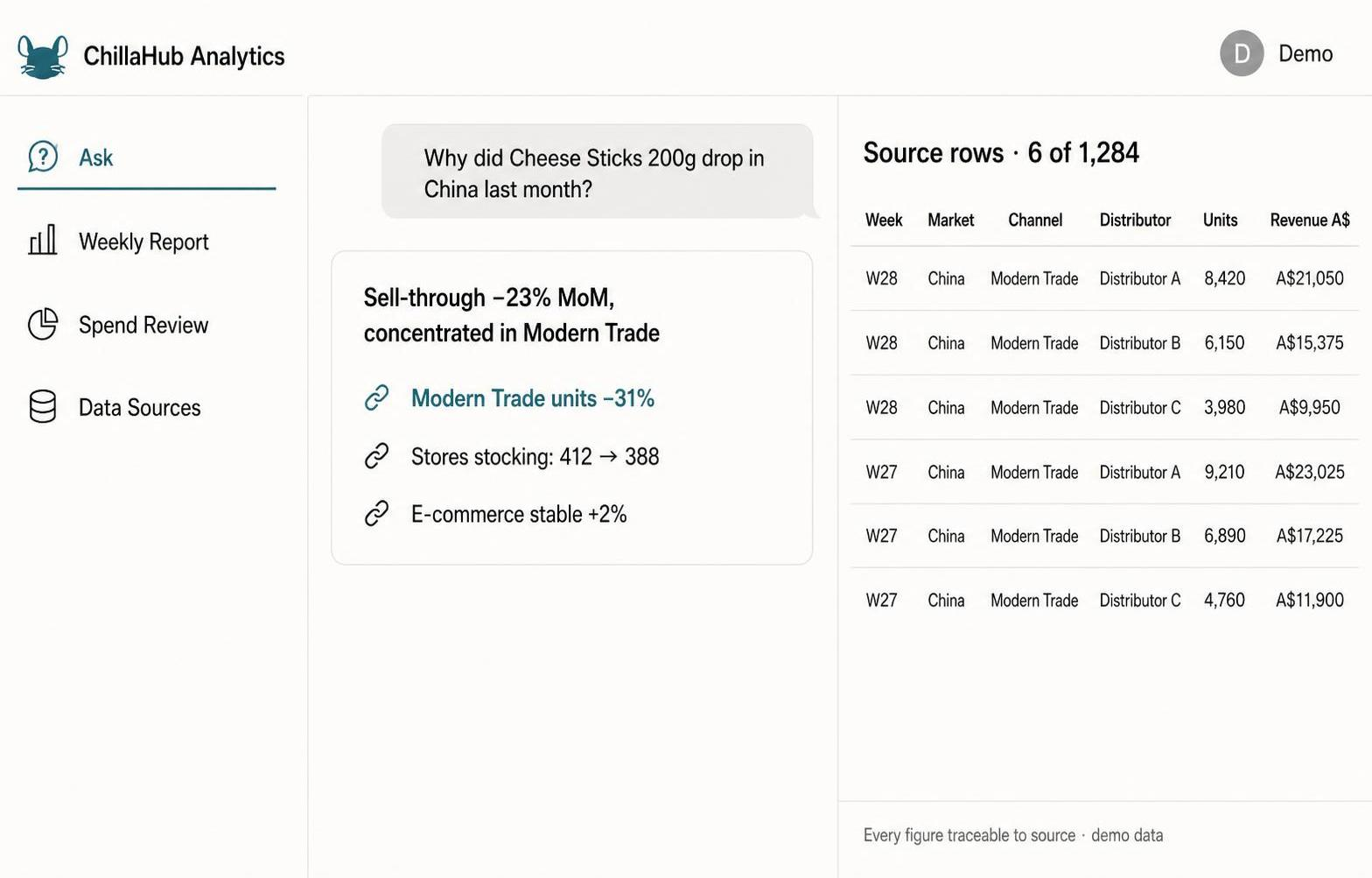The width and height of the screenshot is (1372, 878).
Task: Open the E-commerce stable +2% link
Action: click(x=519, y=515)
